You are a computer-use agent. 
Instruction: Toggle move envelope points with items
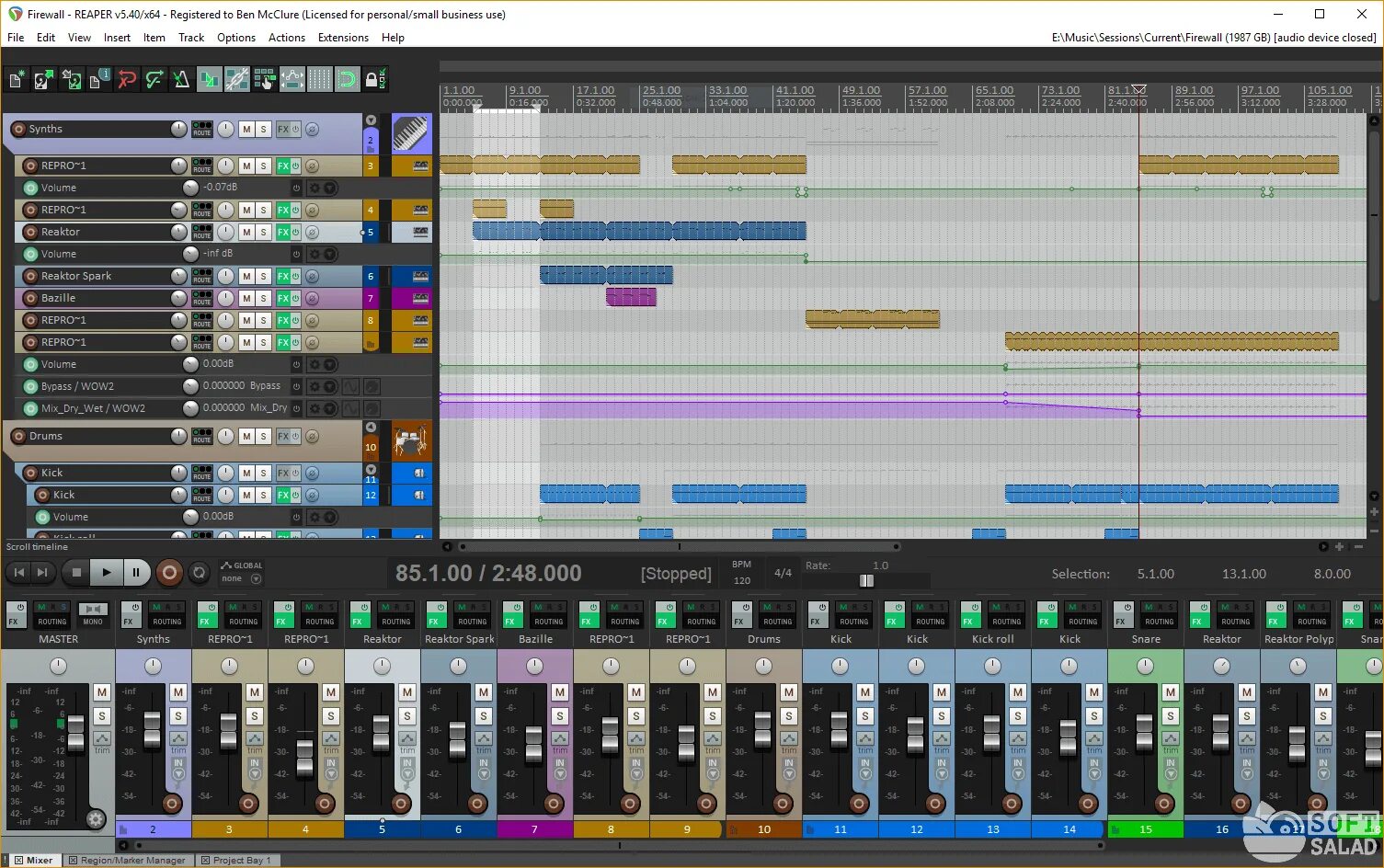click(292, 80)
